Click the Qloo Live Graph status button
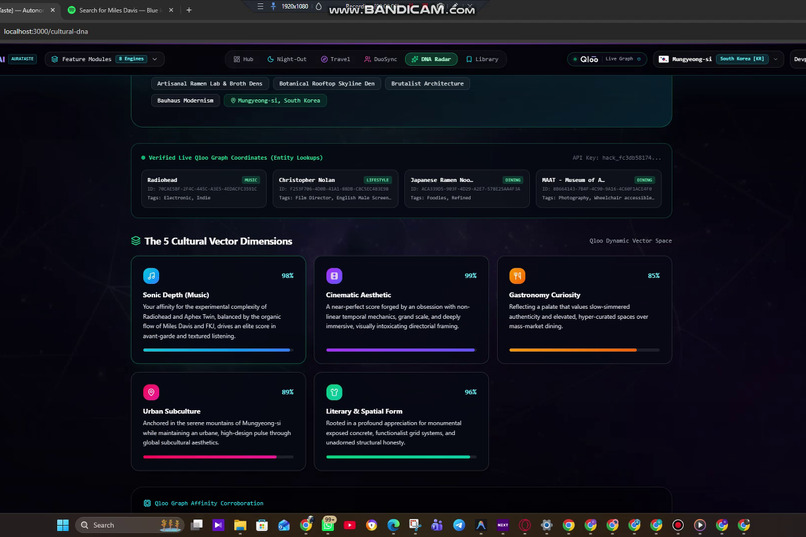Screen dimensions: 806x537 [607, 59]
